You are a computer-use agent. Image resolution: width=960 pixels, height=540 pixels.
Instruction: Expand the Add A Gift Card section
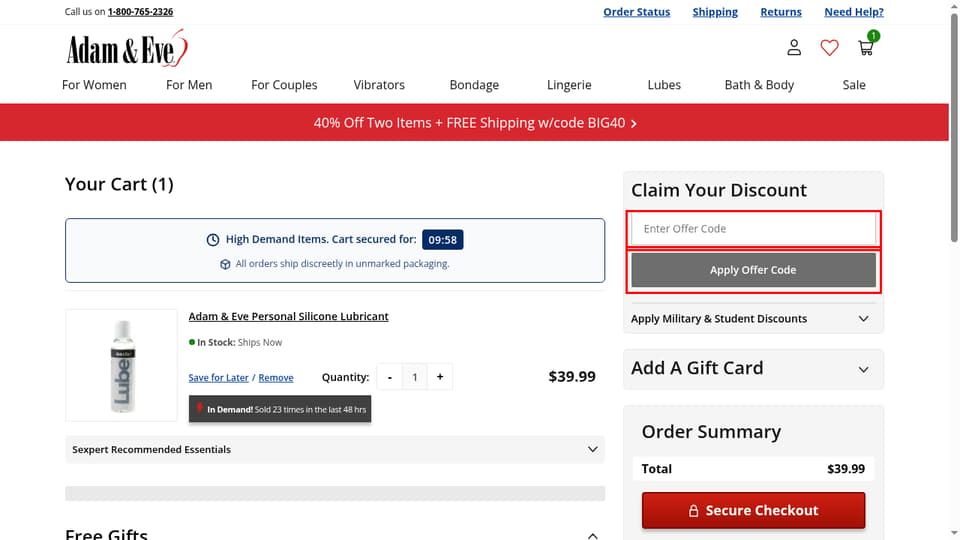[x=753, y=369]
